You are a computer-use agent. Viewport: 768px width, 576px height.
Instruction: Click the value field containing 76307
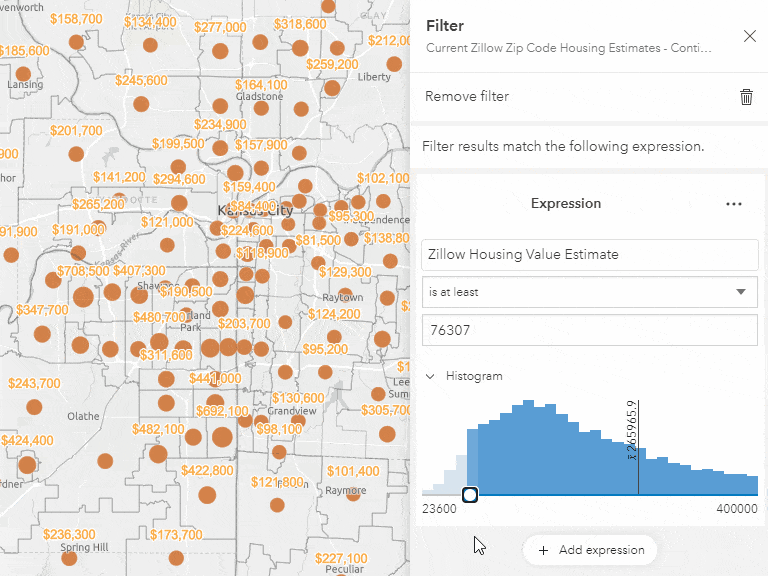(x=589, y=329)
